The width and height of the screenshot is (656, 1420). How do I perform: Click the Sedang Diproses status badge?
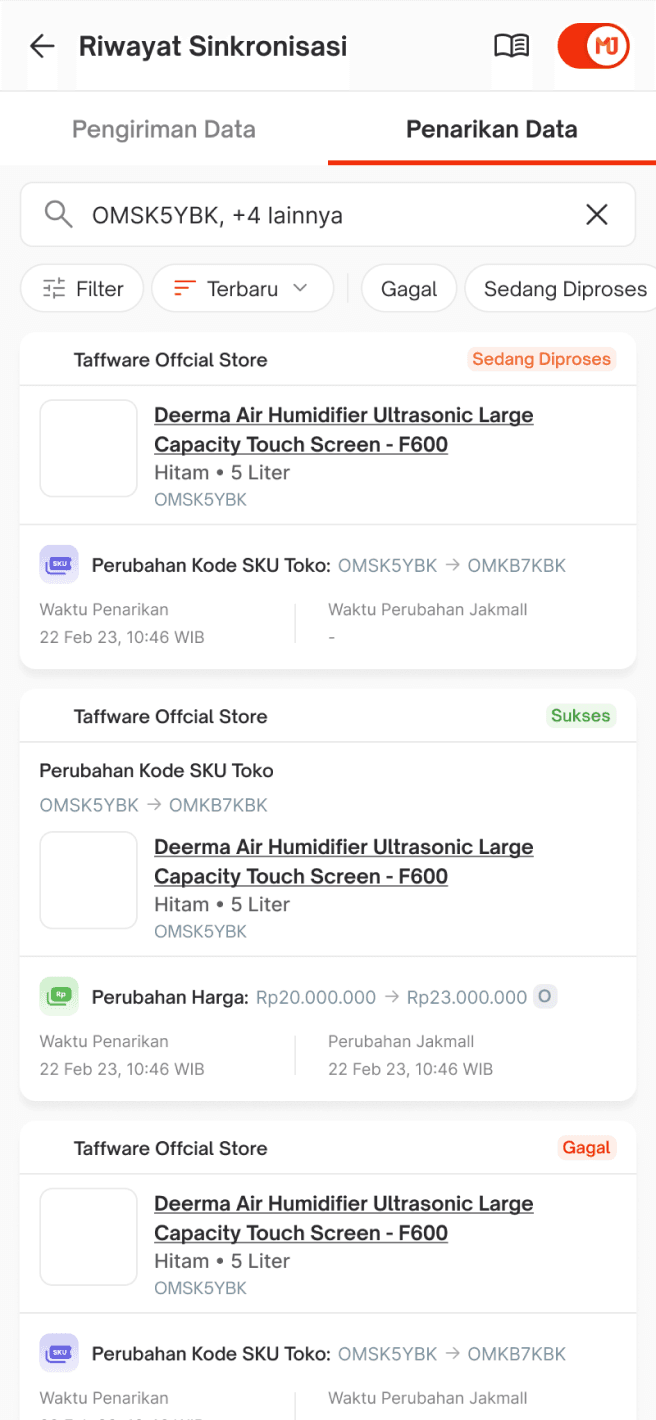click(x=541, y=359)
